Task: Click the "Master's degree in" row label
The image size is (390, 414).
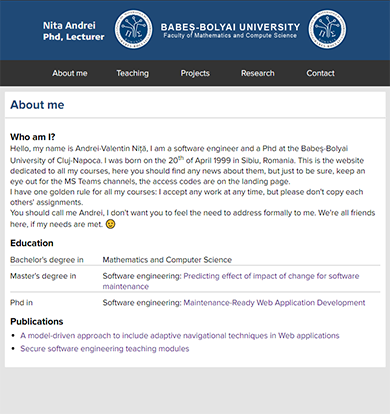Action: 43,276
